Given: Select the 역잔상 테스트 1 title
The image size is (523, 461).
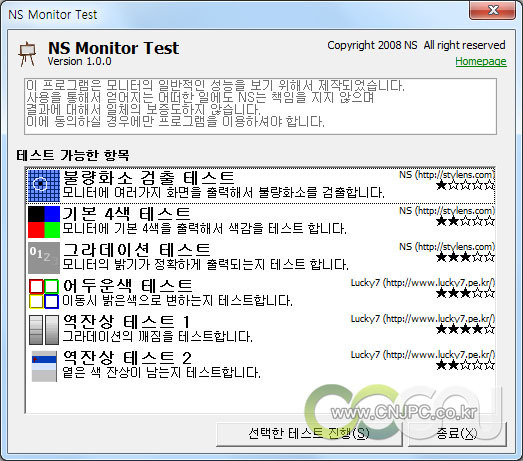Looking at the screenshot, I should coord(126,322).
